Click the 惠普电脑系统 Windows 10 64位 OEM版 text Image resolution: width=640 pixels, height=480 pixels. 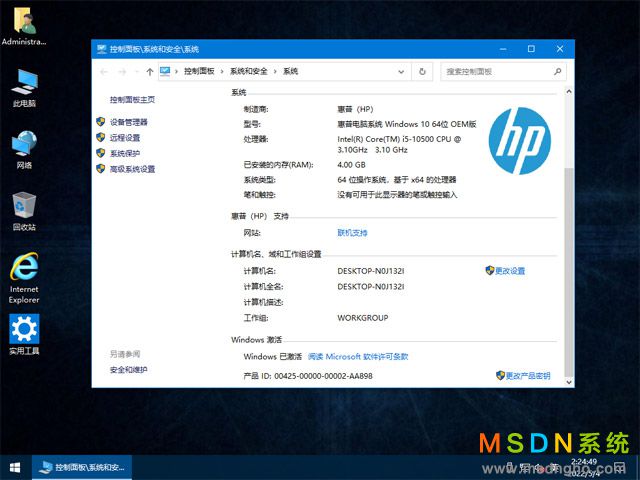pos(407,124)
